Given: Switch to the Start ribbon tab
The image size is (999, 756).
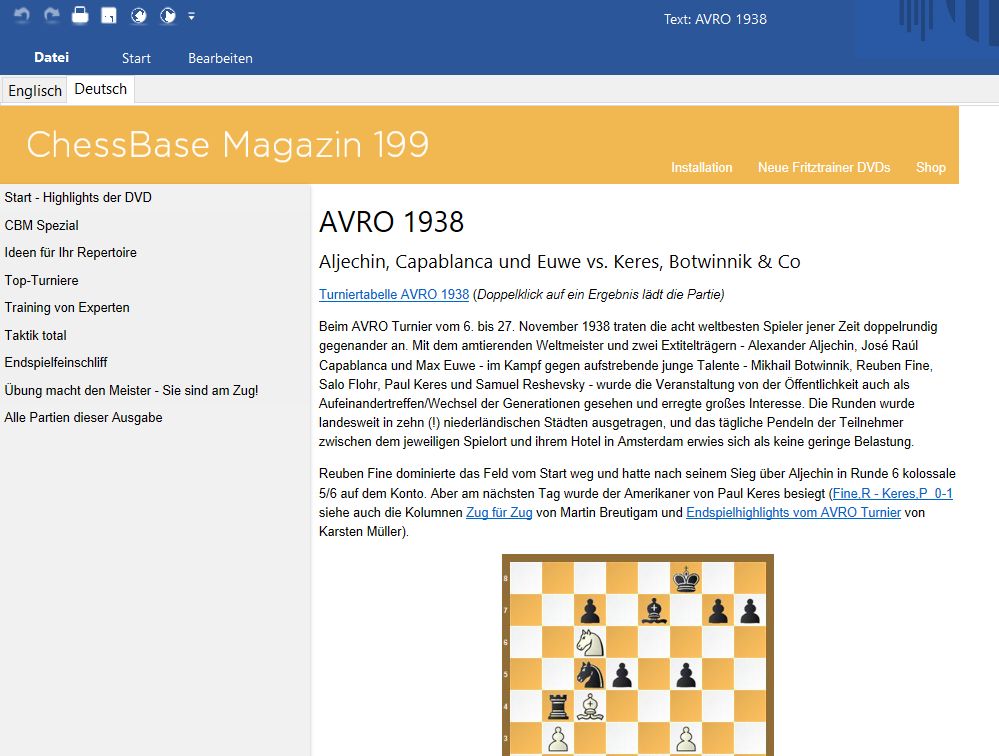Looking at the screenshot, I should pyautogui.click(x=136, y=58).
